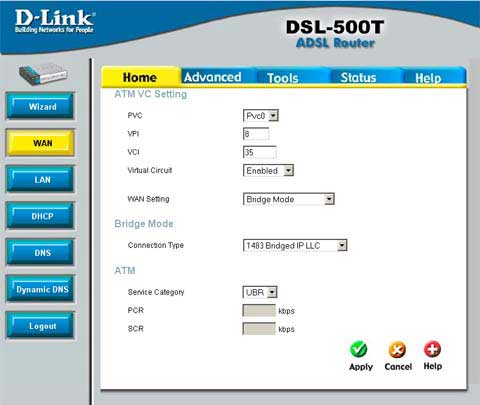The image size is (480, 405).
Task: Click the WAN Setting label
Action: tap(148, 199)
